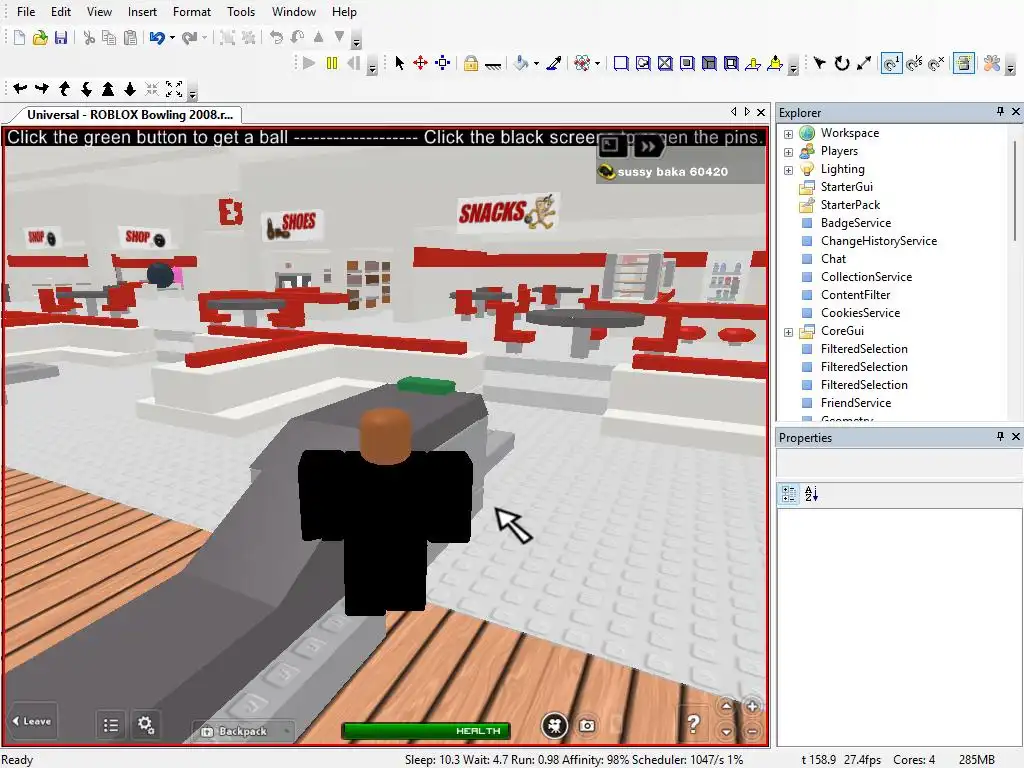The width and height of the screenshot is (1024, 768).
Task: Enable one-stud grid snapping
Action: point(891,63)
